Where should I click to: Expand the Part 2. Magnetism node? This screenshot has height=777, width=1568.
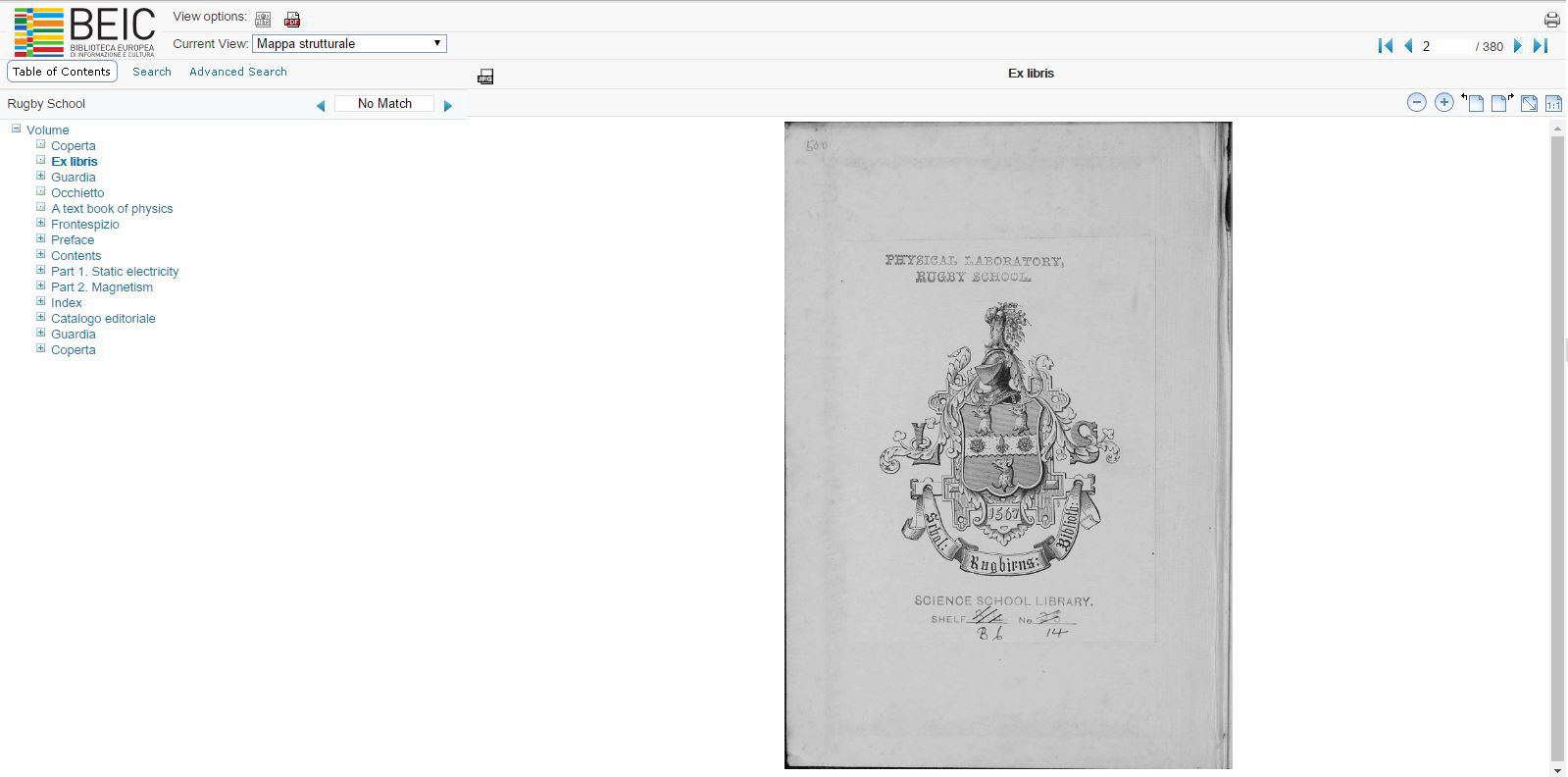41,285
